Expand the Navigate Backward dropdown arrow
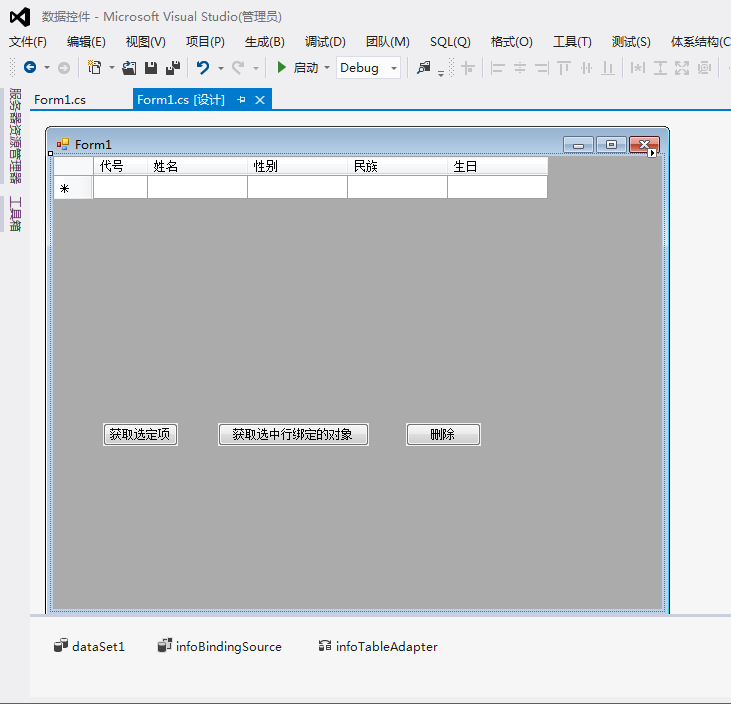731x704 pixels. tap(47, 68)
